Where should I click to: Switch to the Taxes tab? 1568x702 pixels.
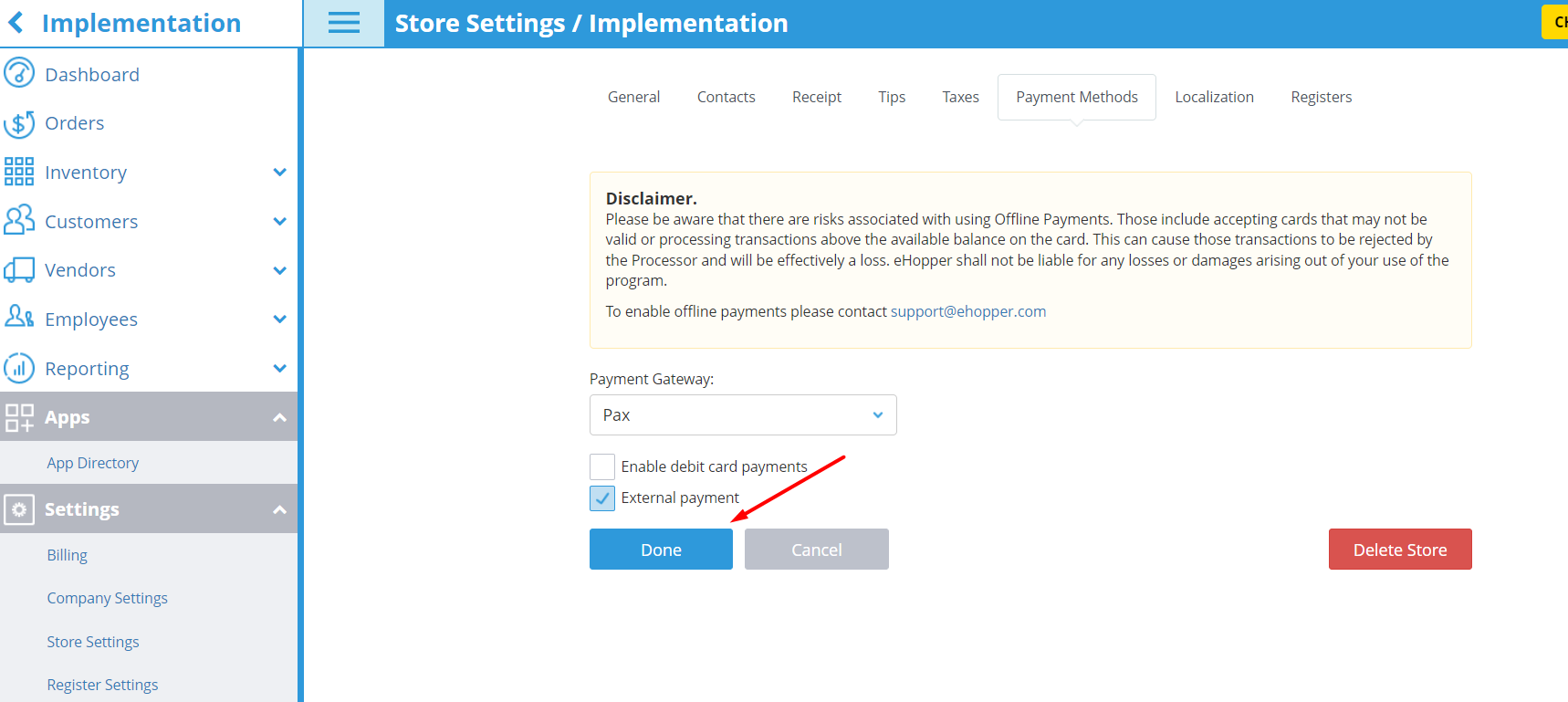coord(960,97)
